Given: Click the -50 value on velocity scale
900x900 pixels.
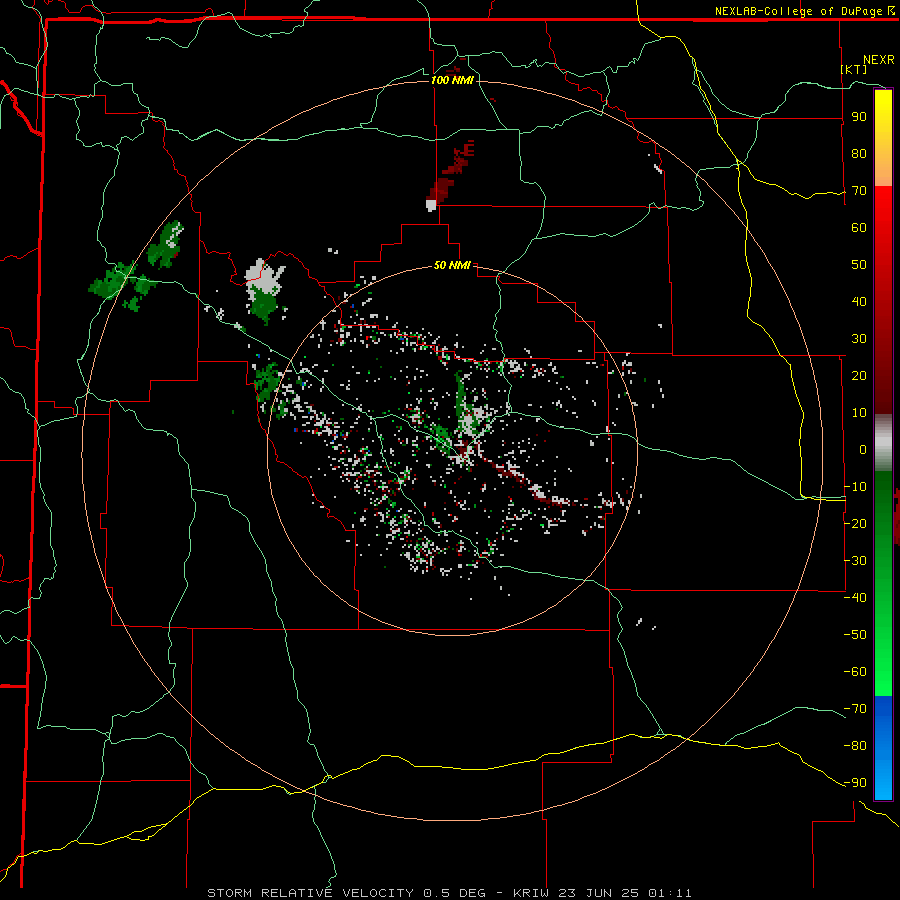Looking at the screenshot, I should pos(856,635).
